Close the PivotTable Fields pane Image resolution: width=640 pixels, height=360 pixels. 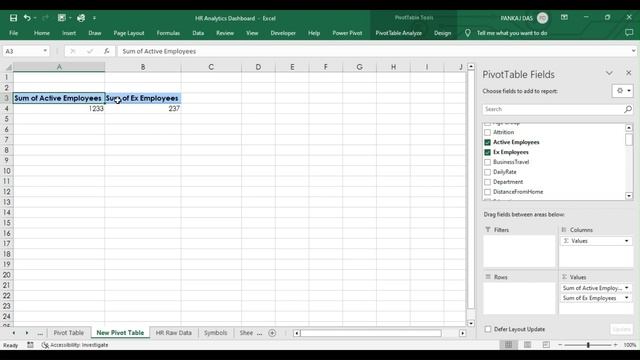(x=629, y=73)
